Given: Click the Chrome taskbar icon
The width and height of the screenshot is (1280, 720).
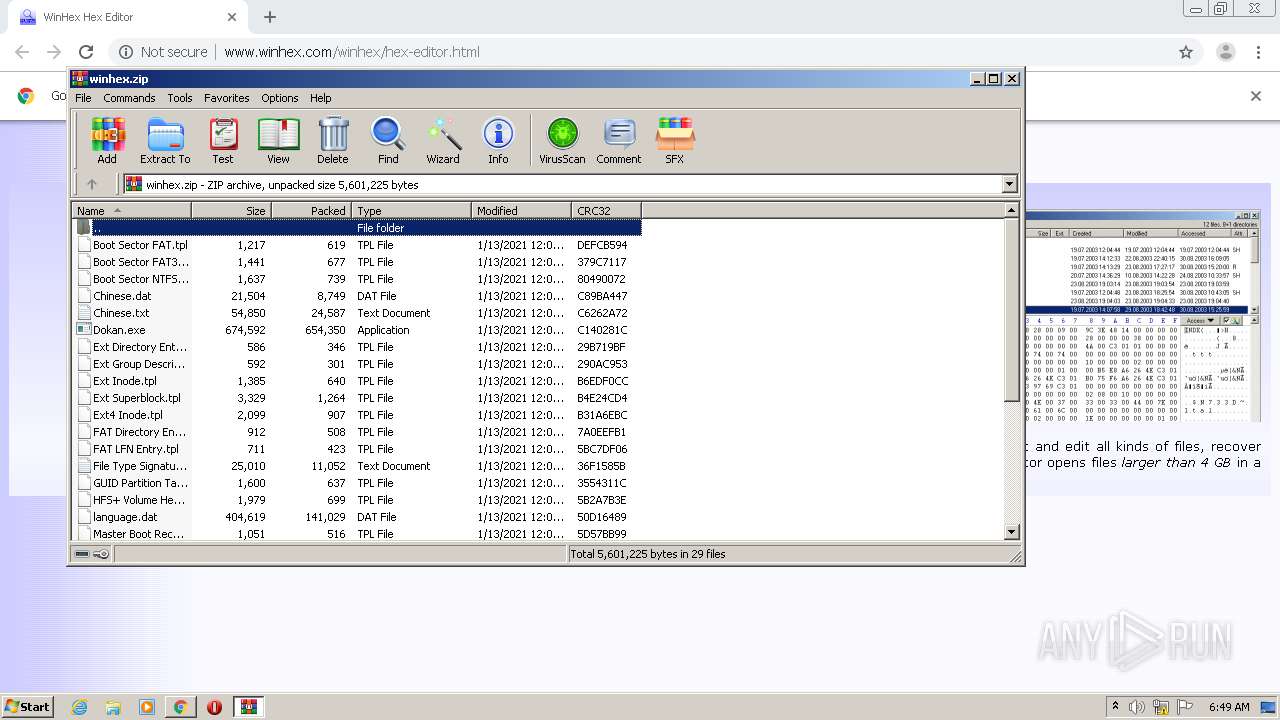Looking at the screenshot, I should click(180, 707).
